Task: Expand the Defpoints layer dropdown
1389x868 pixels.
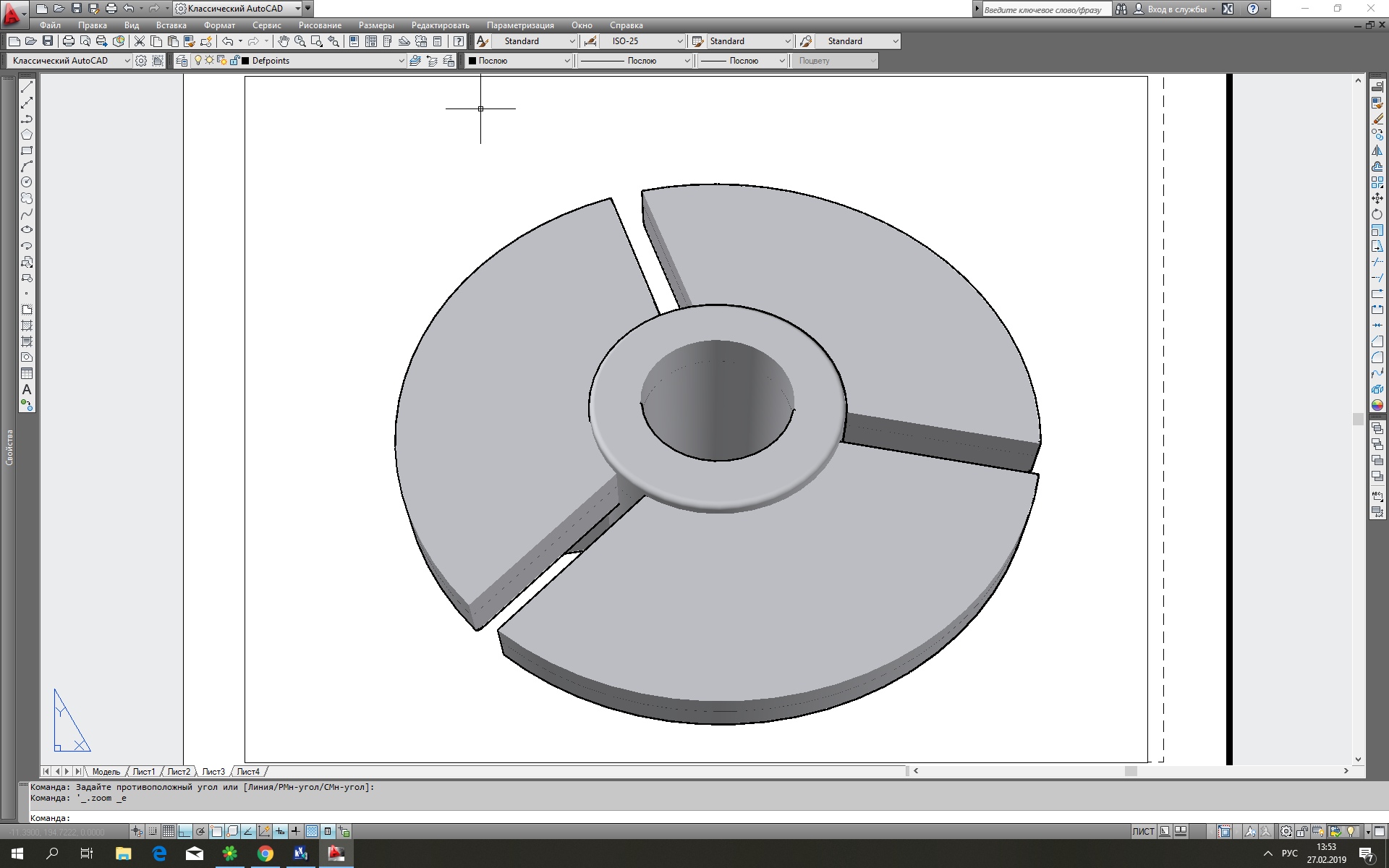Action: pyautogui.click(x=402, y=61)
